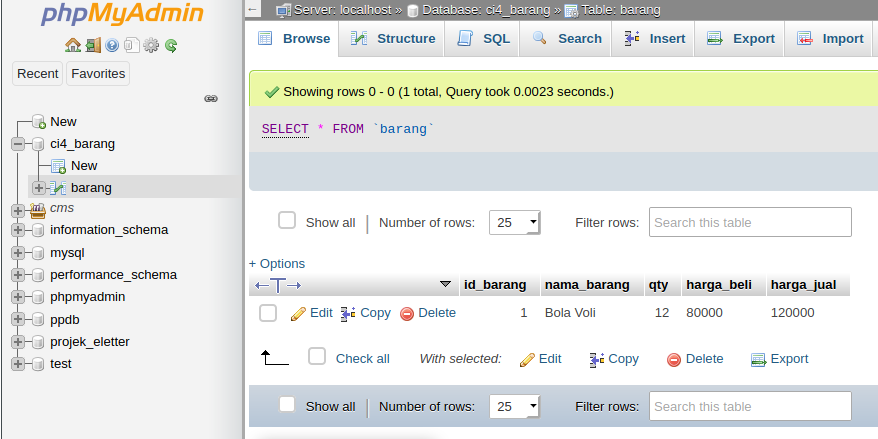Image resolution: width=878 pixels, height=439 pixels.
Task: Click Database: ci4_barang breadcrumb link
Action: click(486, 10)
